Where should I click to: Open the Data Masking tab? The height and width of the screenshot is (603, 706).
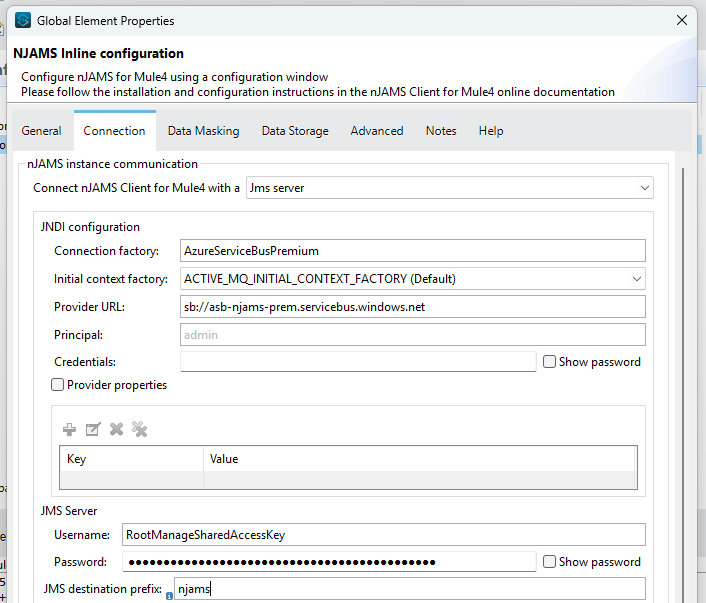point(204,131)
